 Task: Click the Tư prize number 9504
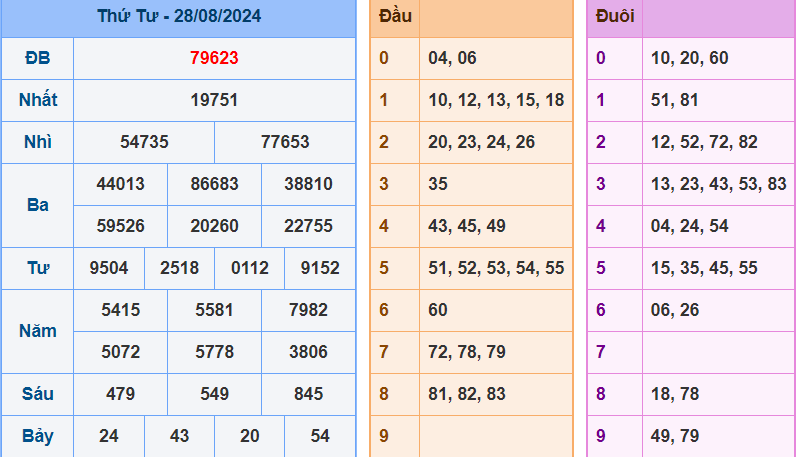click(x=109, y=268)
